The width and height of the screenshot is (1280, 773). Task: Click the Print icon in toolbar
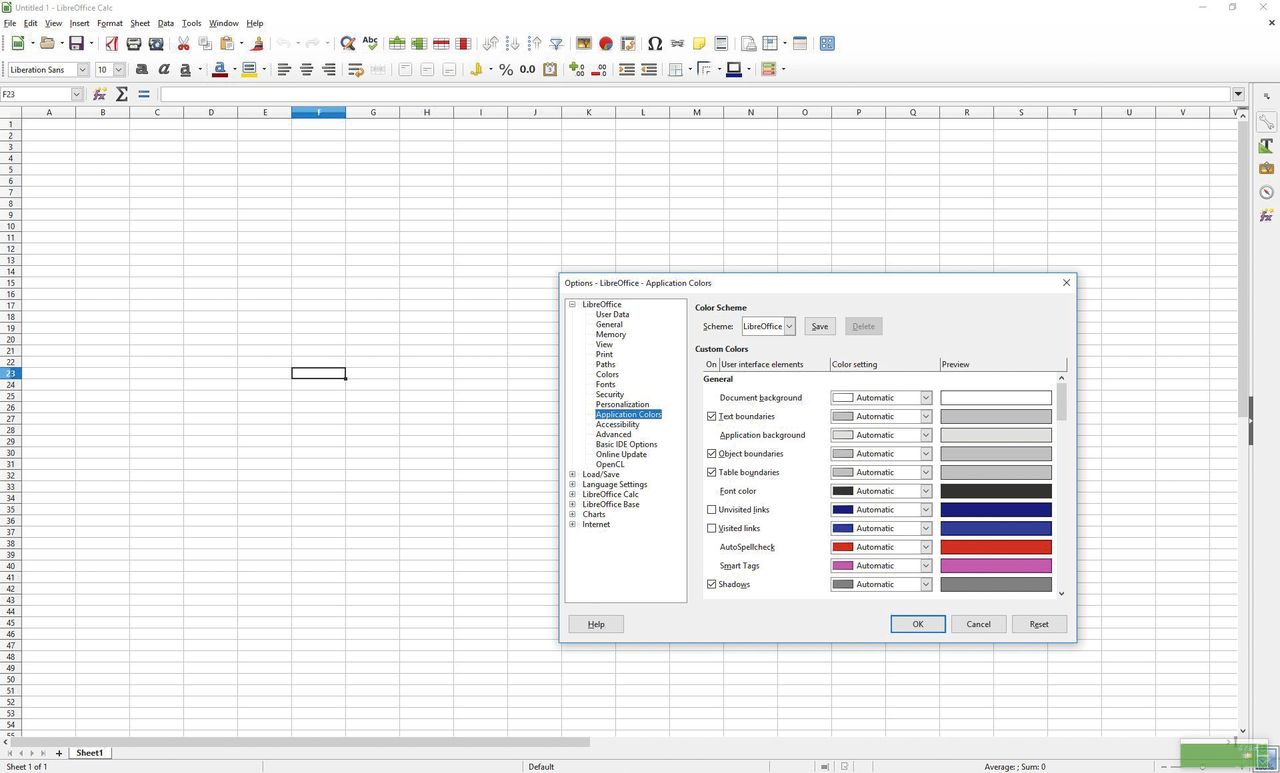point(133,44)
